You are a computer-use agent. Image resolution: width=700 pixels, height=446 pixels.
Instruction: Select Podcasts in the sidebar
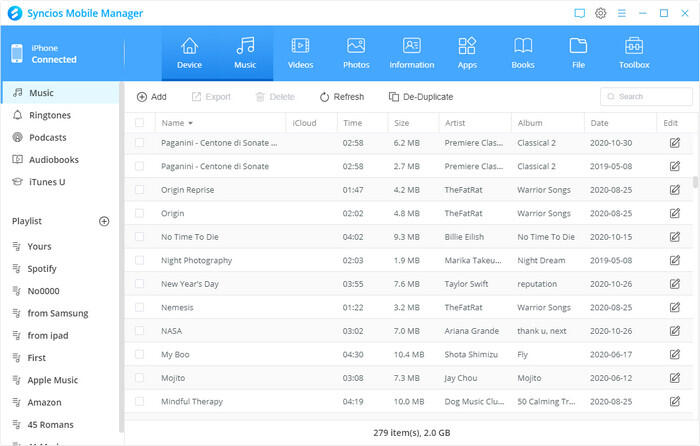[47, 137]
